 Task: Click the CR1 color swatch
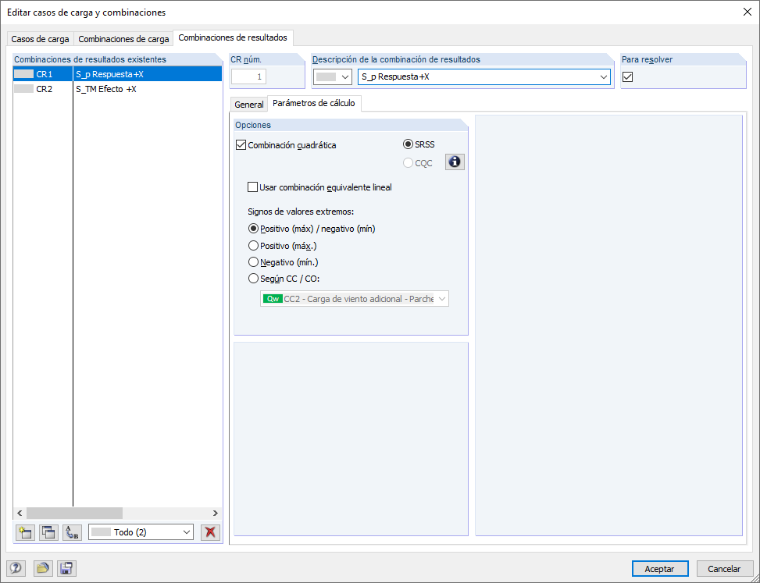click(24, 74)
